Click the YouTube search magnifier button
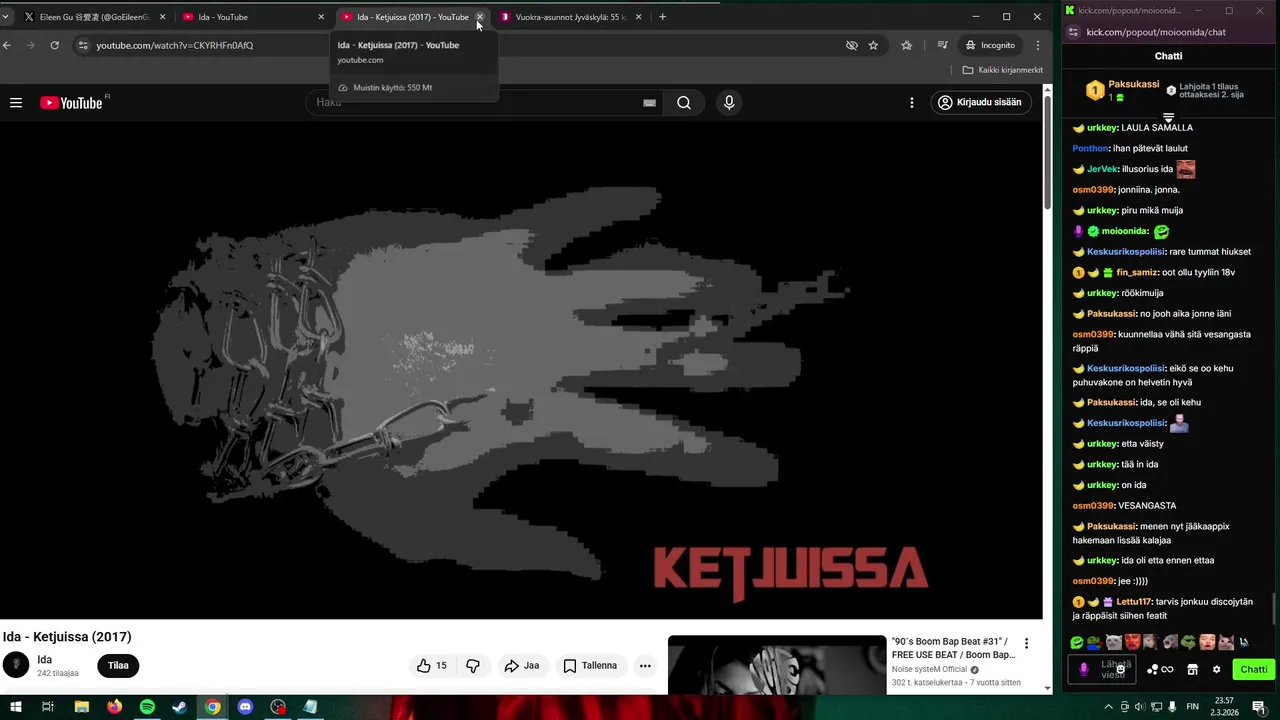This screenshot has width=1280, height=720. (x=684, y=103)
